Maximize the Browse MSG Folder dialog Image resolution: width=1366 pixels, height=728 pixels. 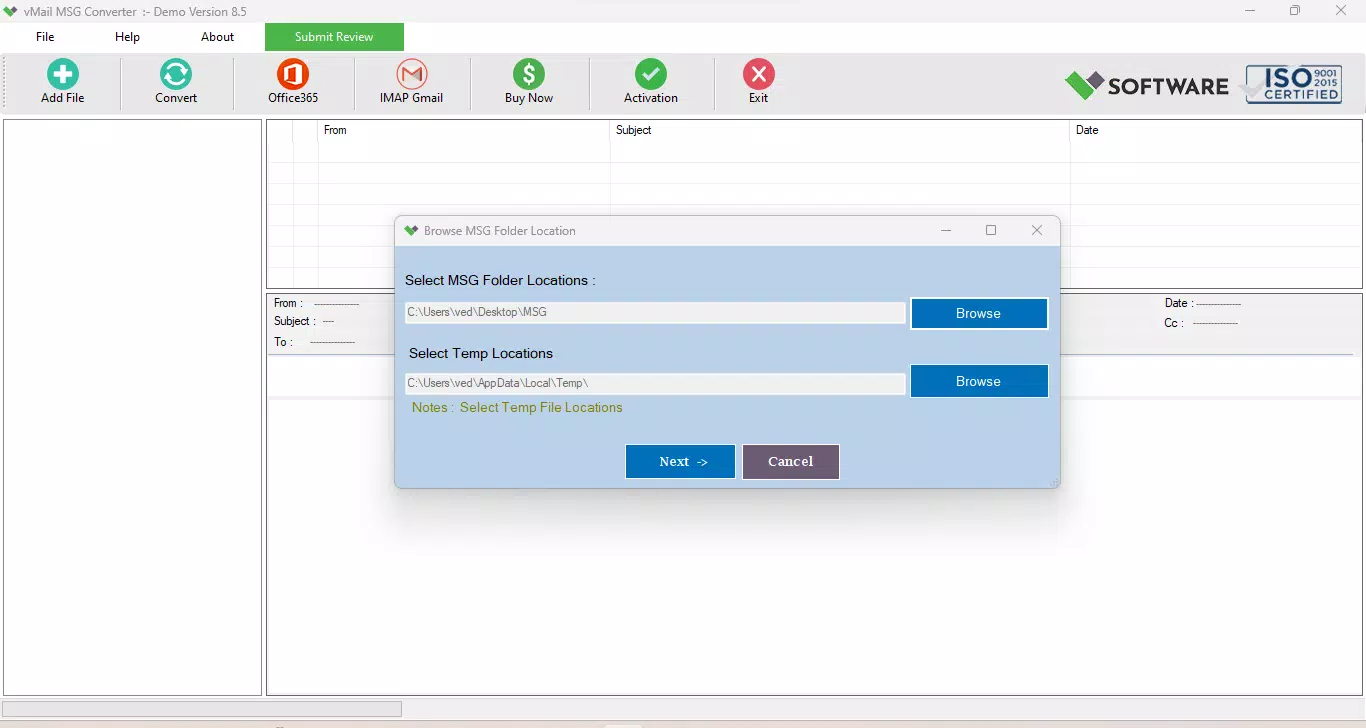pyautogui.click(x=991, y=231)
